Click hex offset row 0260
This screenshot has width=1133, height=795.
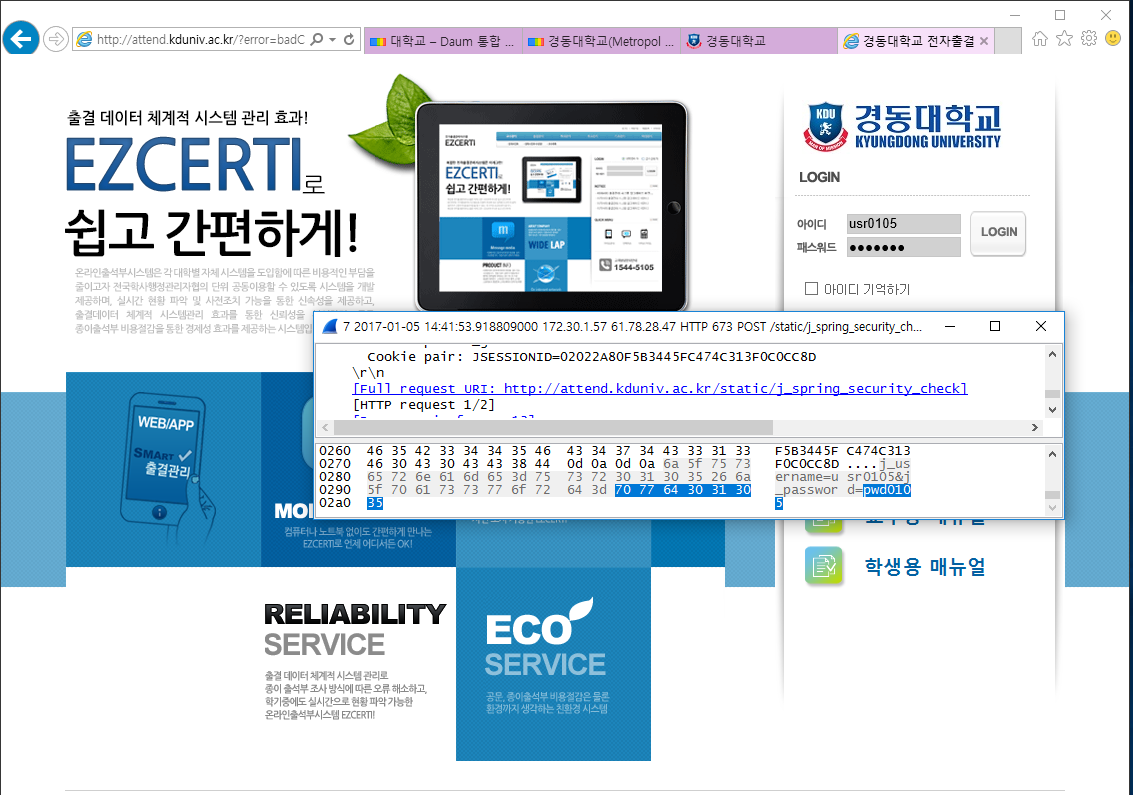coord(335,451)
